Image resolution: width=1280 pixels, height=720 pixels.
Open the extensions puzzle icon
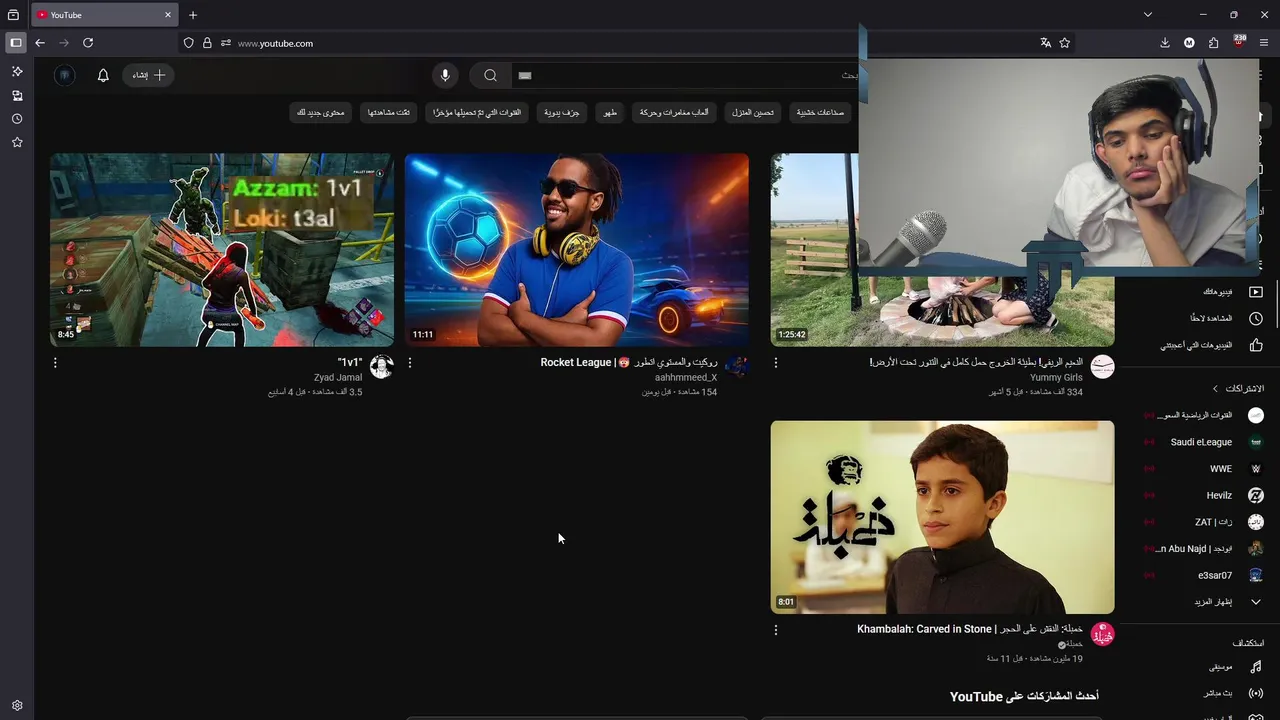(1214, 43)
